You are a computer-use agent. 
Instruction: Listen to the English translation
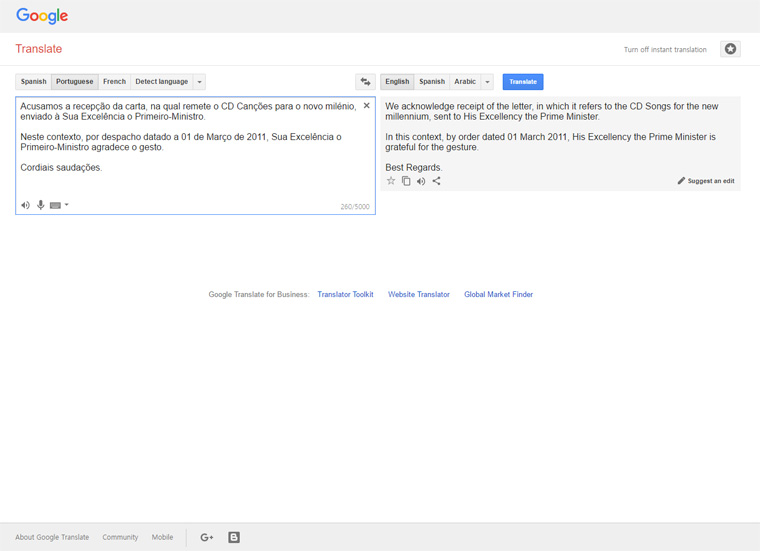point(421,181)
